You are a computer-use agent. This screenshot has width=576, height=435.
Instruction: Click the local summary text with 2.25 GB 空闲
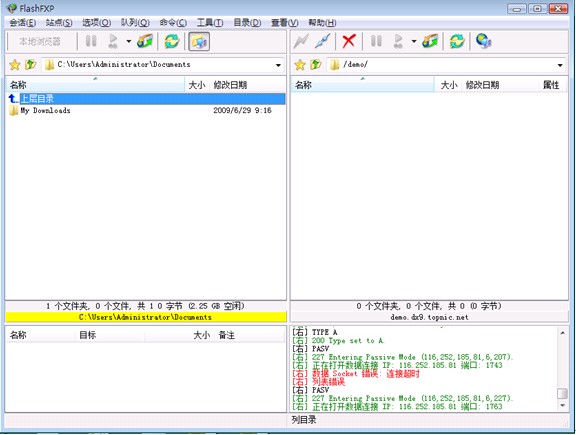coord(145,306)
